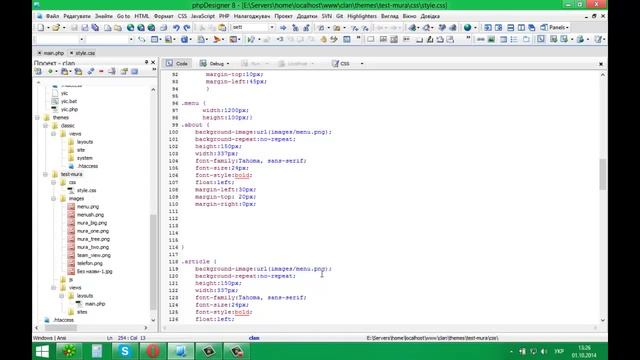
Task: Close the code editor pane with X
Action: (x=601, y=64)
